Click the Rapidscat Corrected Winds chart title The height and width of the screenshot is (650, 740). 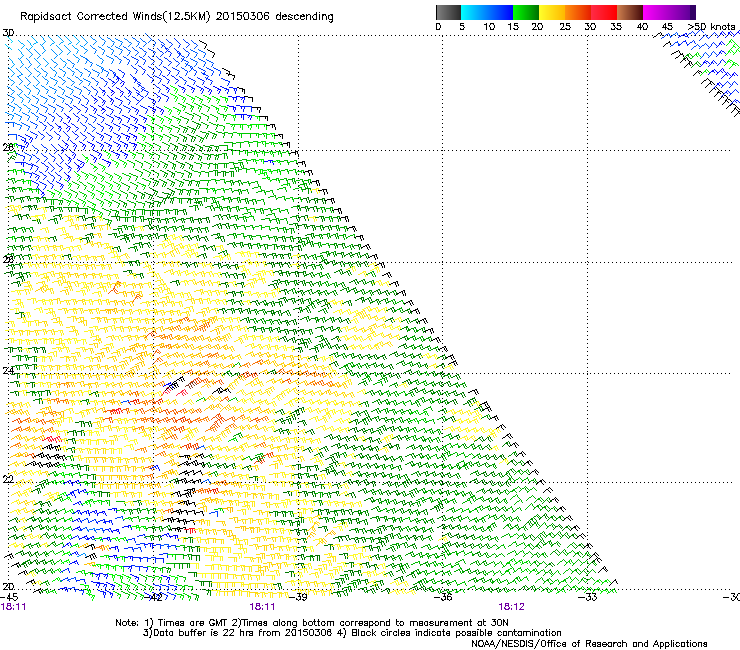177,17
